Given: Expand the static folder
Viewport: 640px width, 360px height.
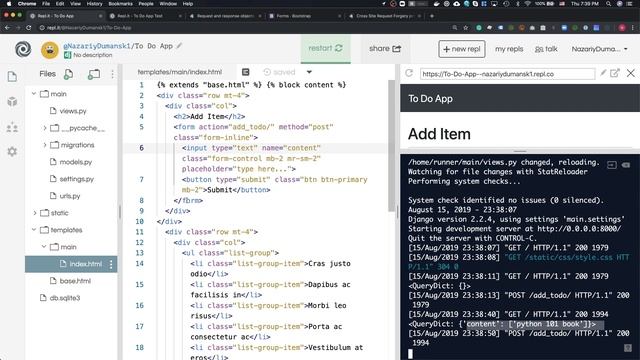Looking at the screenshot, I should point(34,213).
